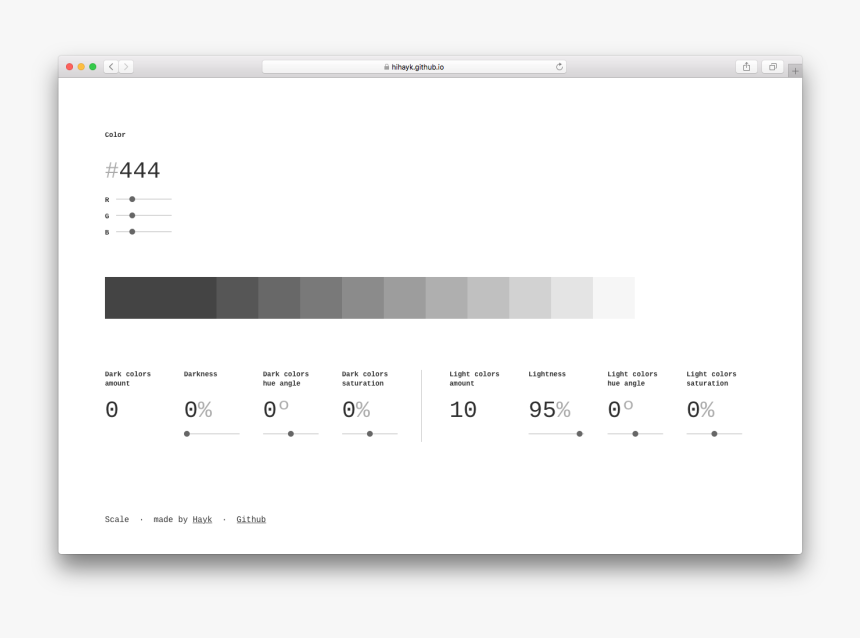Add a new tab with plus button
Screen dimensions: 860x638
click(795, 71)
